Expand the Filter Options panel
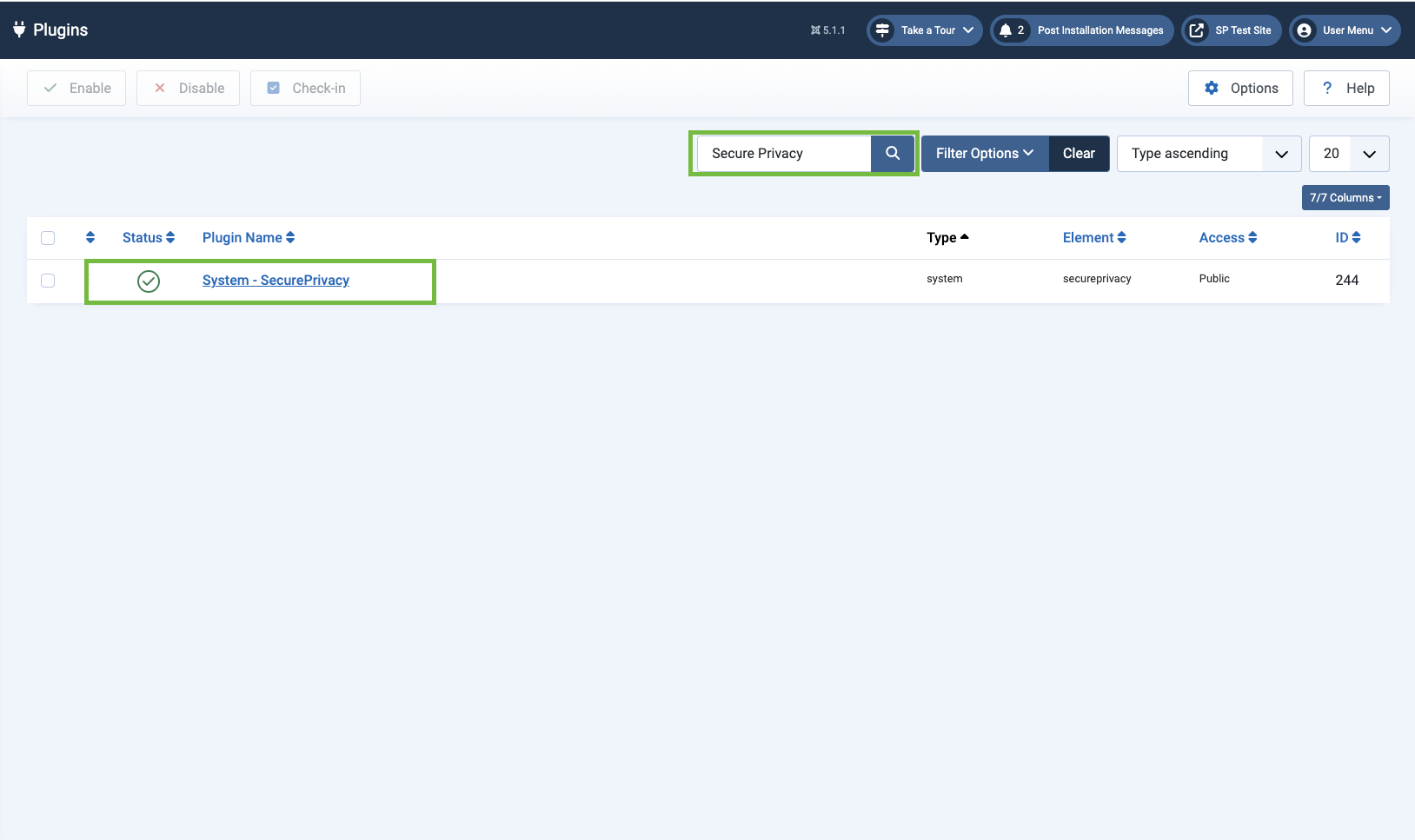 coord(984,154)
